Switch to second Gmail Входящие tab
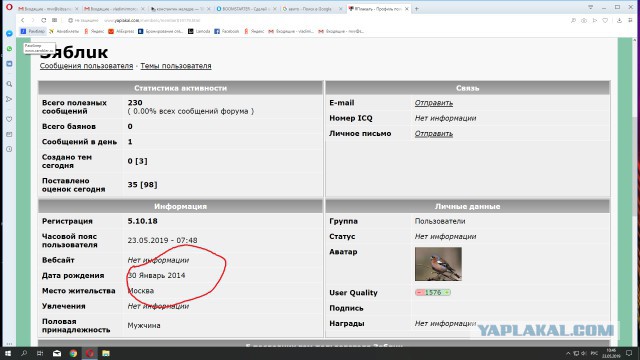This screenshot has height=360, width=640. (x=114, y=9)
